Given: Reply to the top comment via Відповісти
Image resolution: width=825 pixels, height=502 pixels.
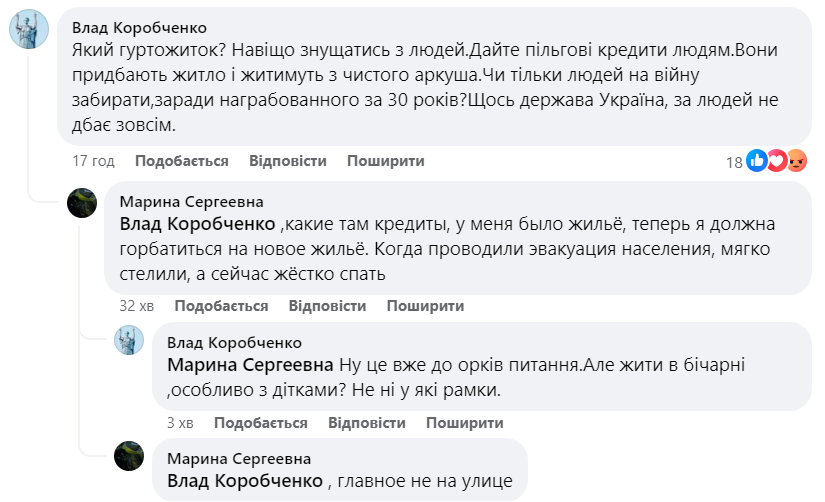Looking at the screenshot, I should [x=288, y=161].
